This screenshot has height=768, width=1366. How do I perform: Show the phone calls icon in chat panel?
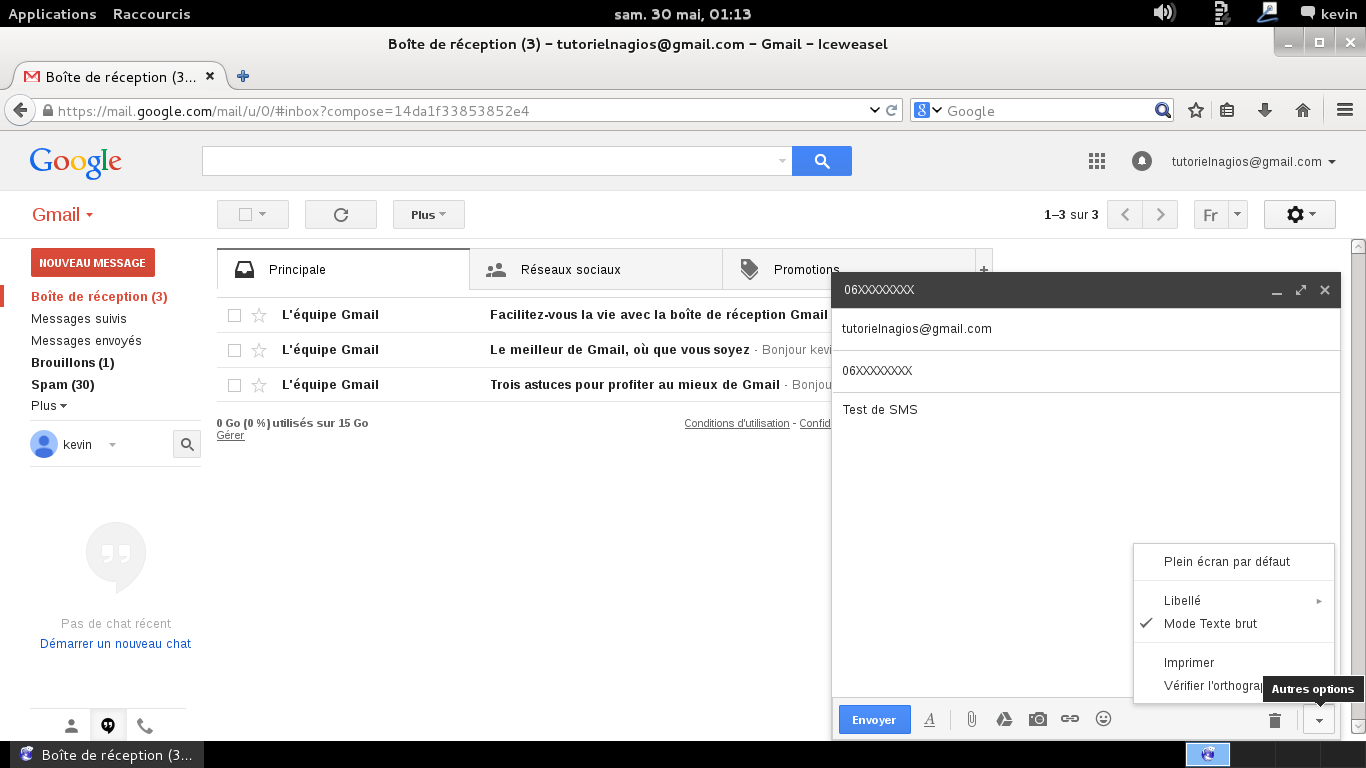click(x=145, y=726)
